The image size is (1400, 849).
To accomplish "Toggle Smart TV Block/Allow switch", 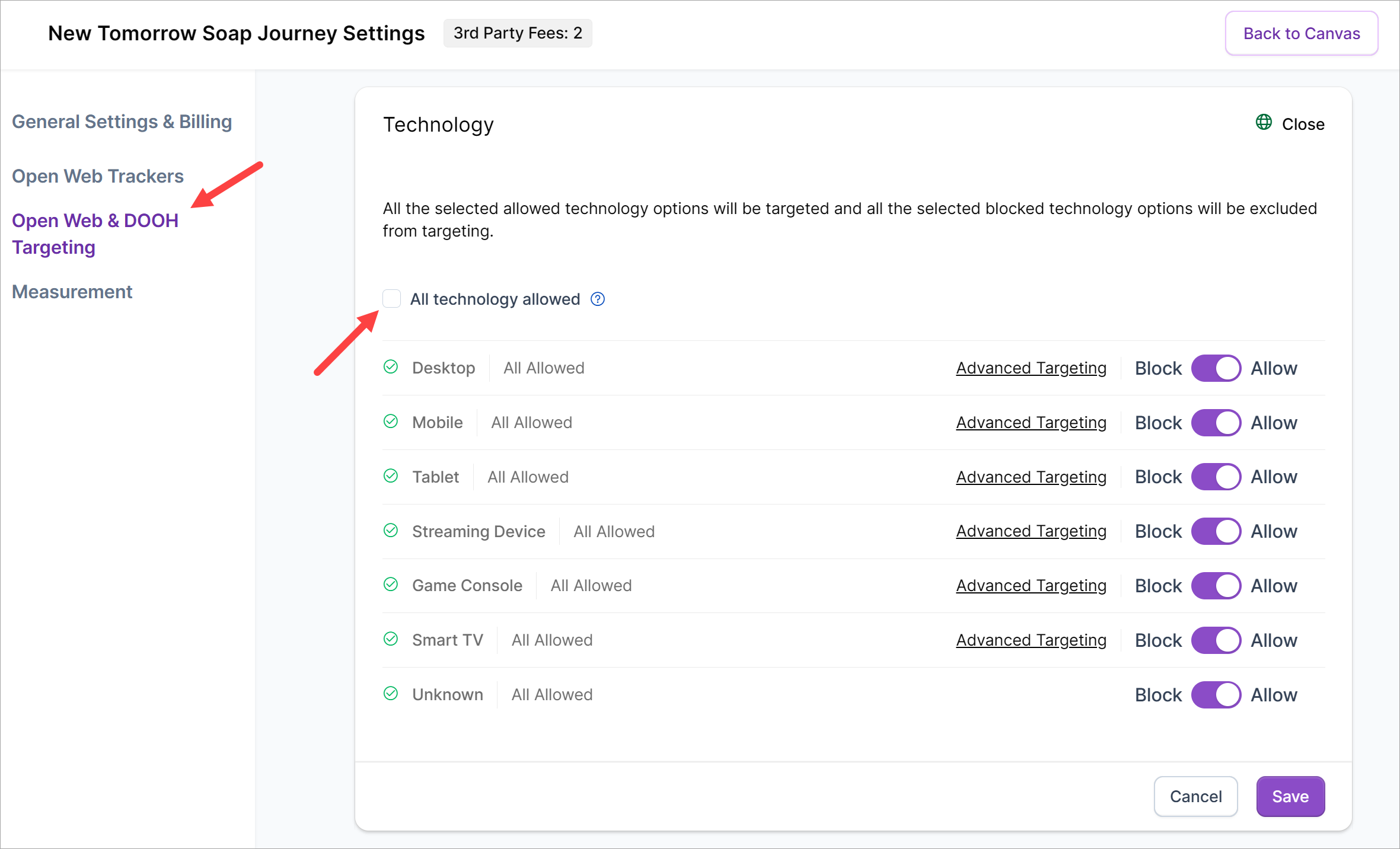I will [1216, 640].
